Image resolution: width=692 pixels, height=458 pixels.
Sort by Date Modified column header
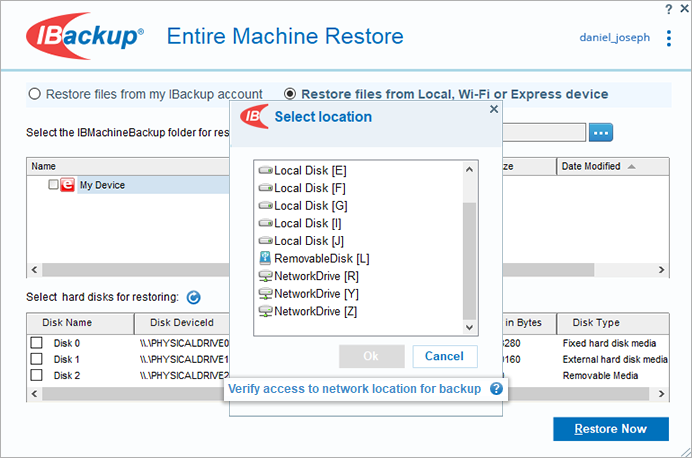pos(613,166)
